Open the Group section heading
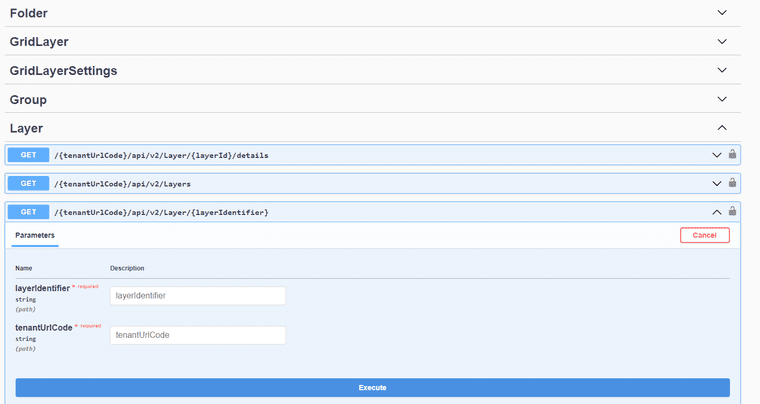 tap(28, 100)
